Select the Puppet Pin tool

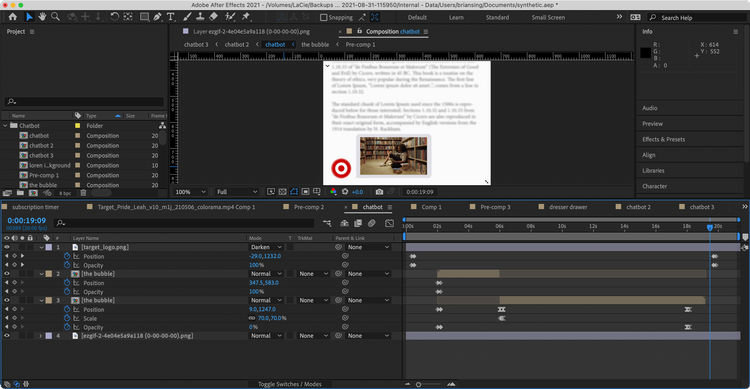[246, 17]
